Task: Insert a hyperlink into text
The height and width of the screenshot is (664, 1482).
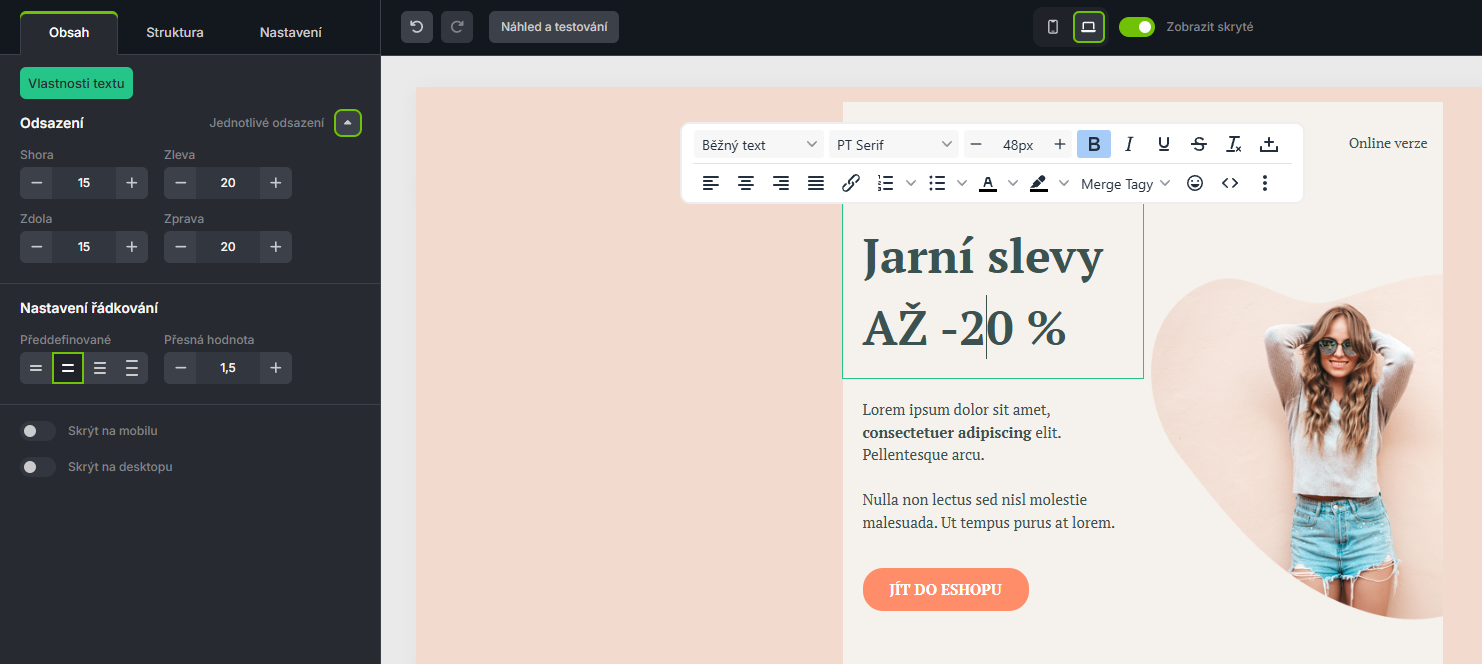Action: click(x=851, y=183)
